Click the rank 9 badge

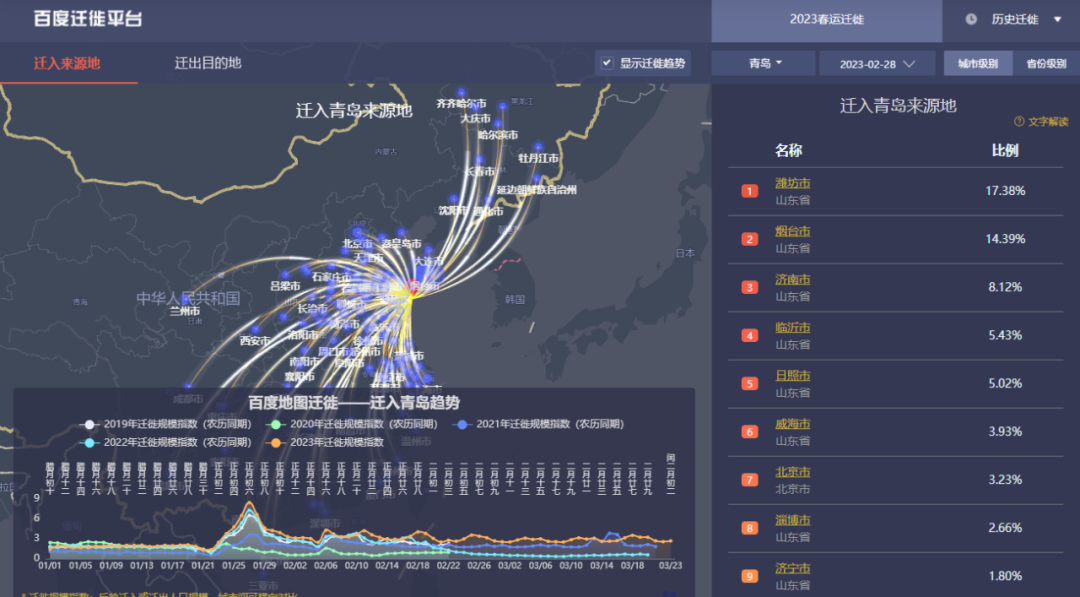tap(749, 577)
